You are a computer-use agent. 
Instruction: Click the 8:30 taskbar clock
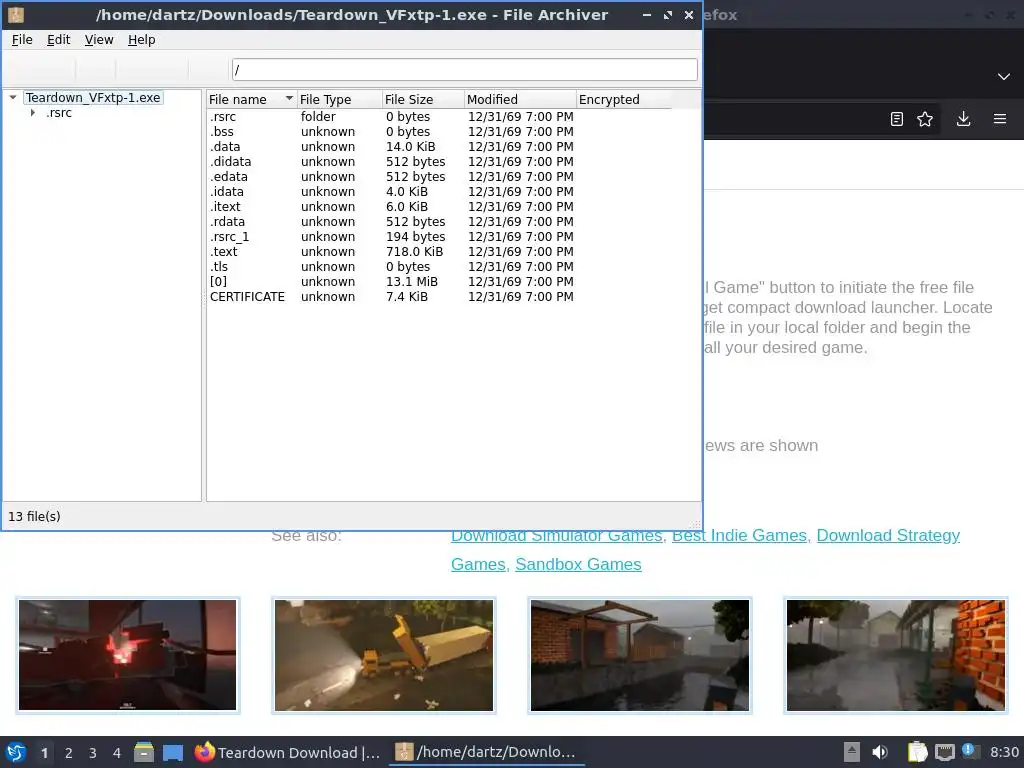[1004, 752]
